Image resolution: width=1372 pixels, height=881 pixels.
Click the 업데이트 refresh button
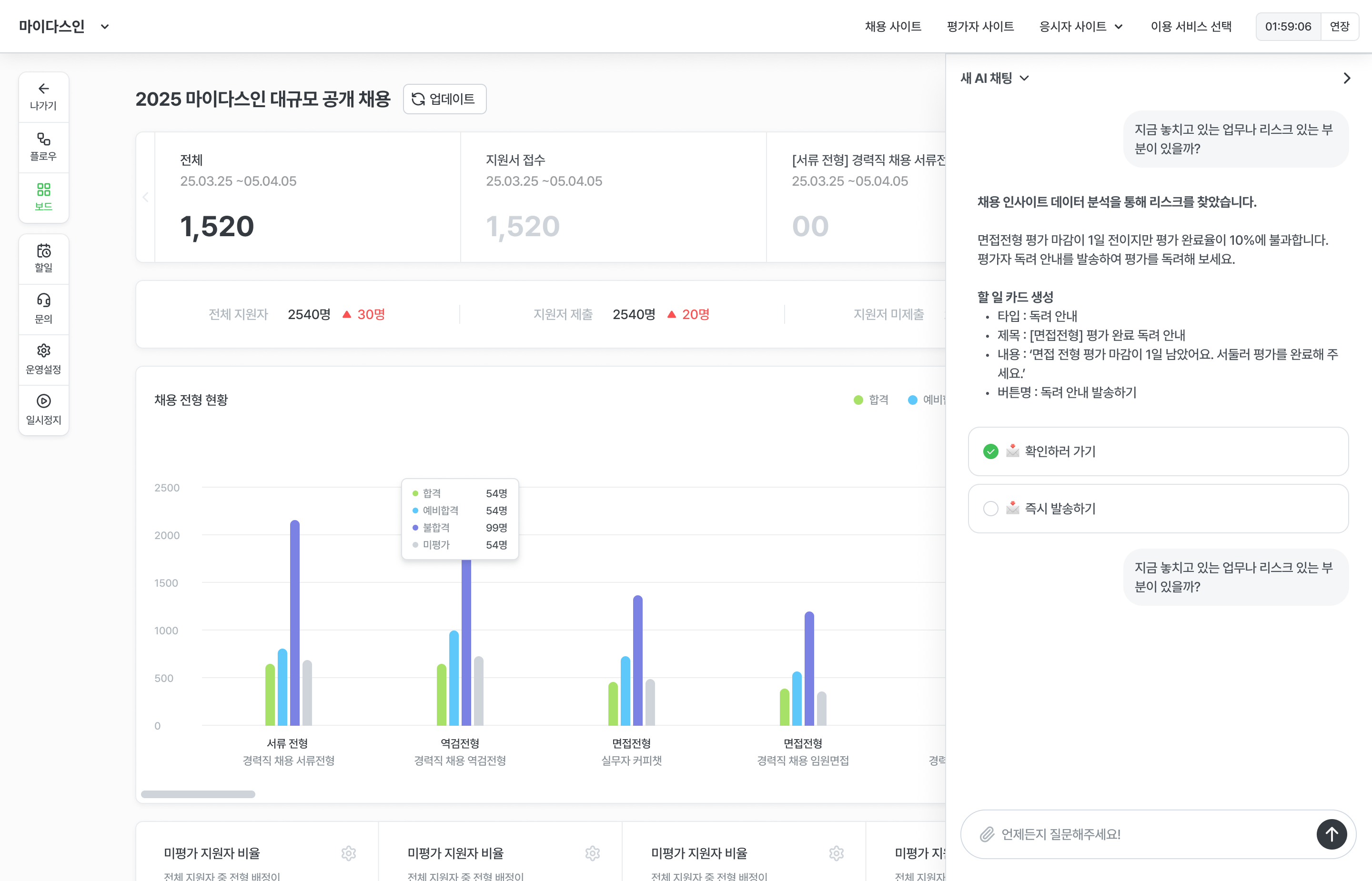[x=444, y=99]
